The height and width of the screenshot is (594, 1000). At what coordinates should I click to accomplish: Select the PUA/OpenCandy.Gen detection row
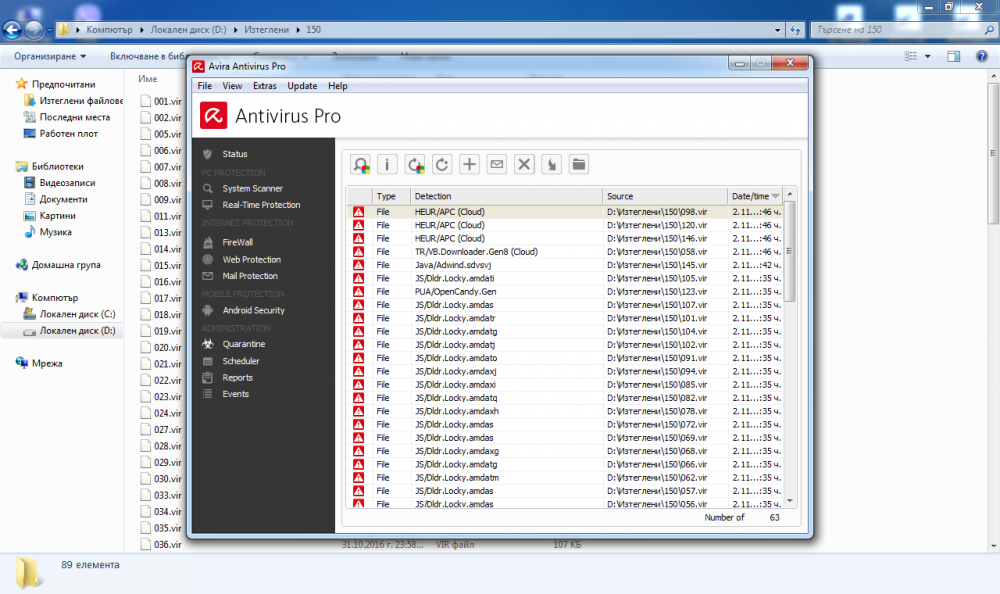pos(564,292)
